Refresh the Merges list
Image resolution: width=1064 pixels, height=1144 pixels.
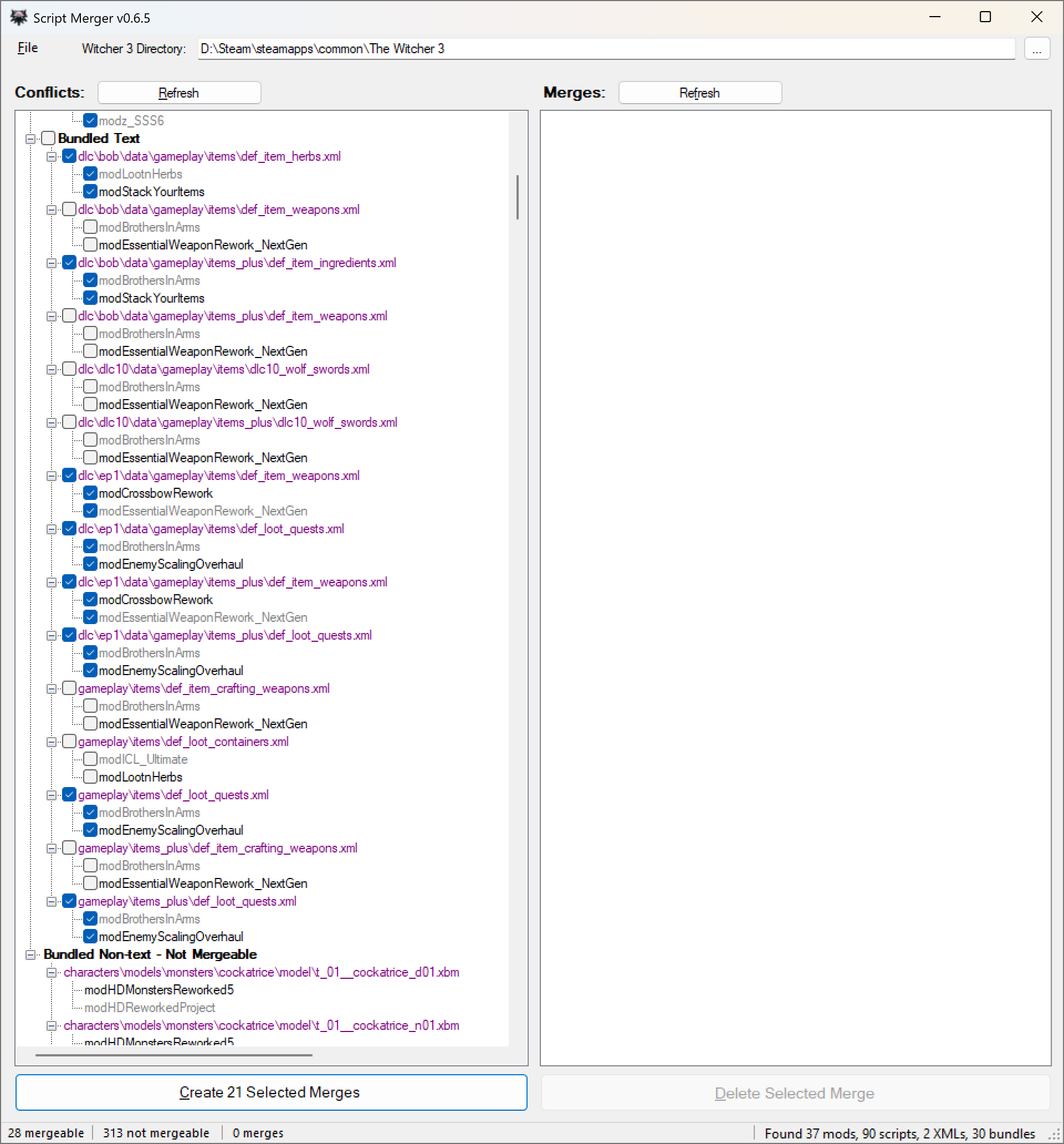[700, 93]
